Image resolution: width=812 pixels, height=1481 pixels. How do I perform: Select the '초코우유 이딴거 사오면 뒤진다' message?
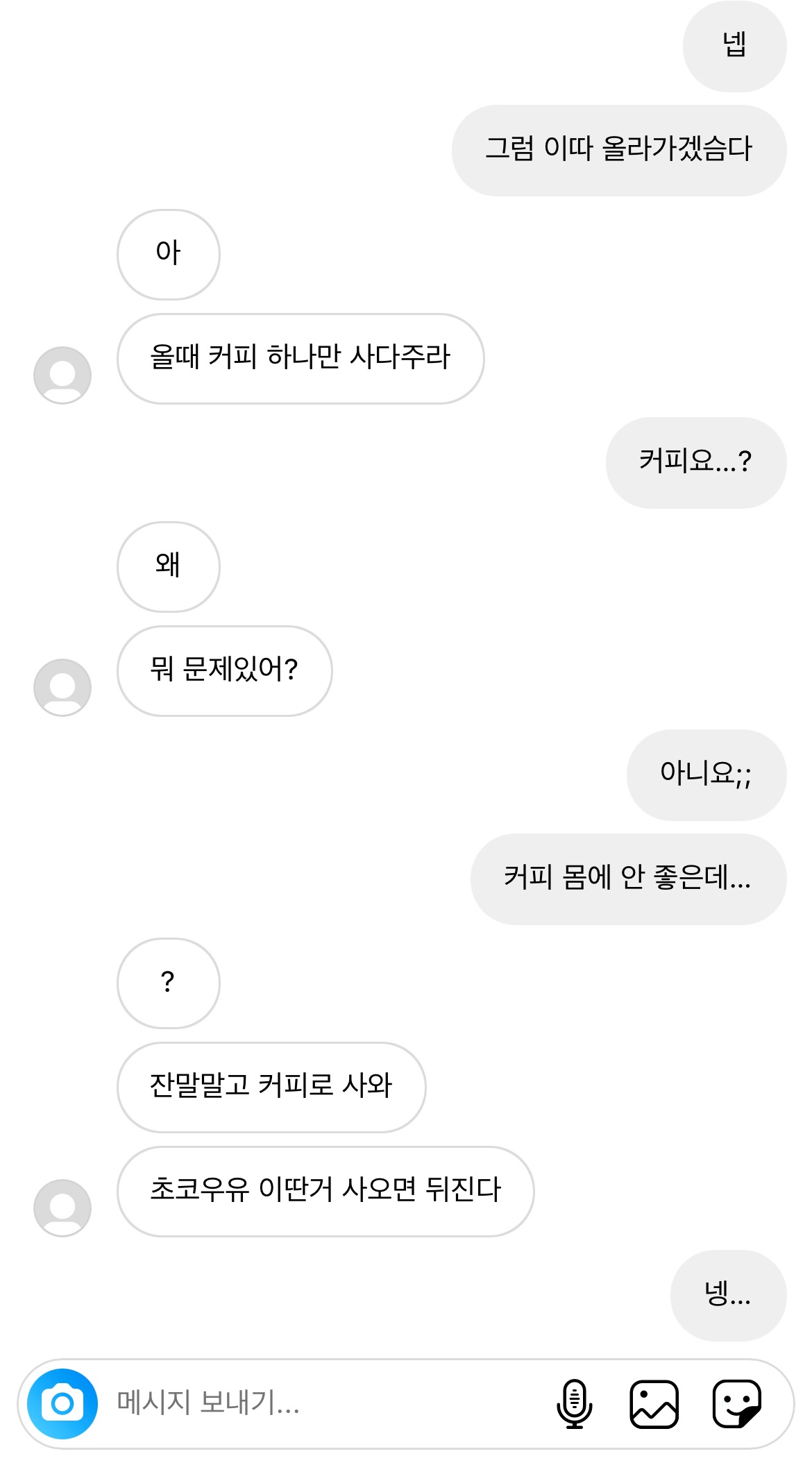325,1191
